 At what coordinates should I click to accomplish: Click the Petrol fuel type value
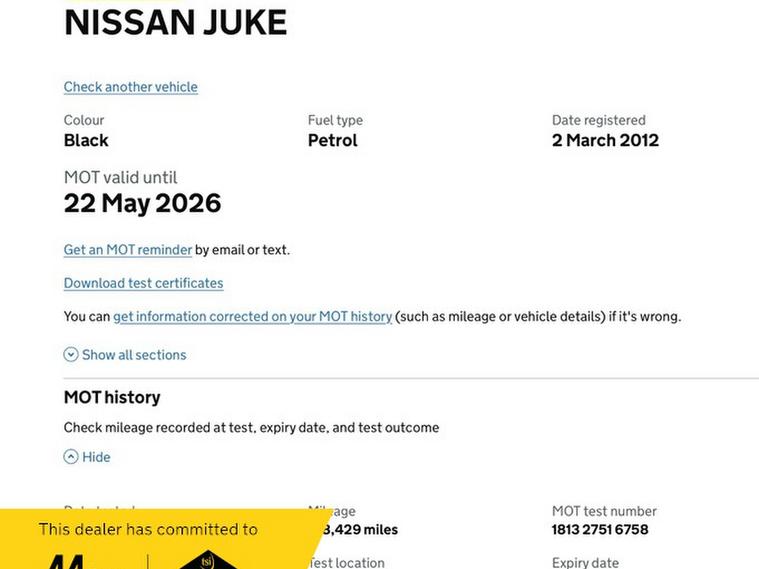[333, 141]
